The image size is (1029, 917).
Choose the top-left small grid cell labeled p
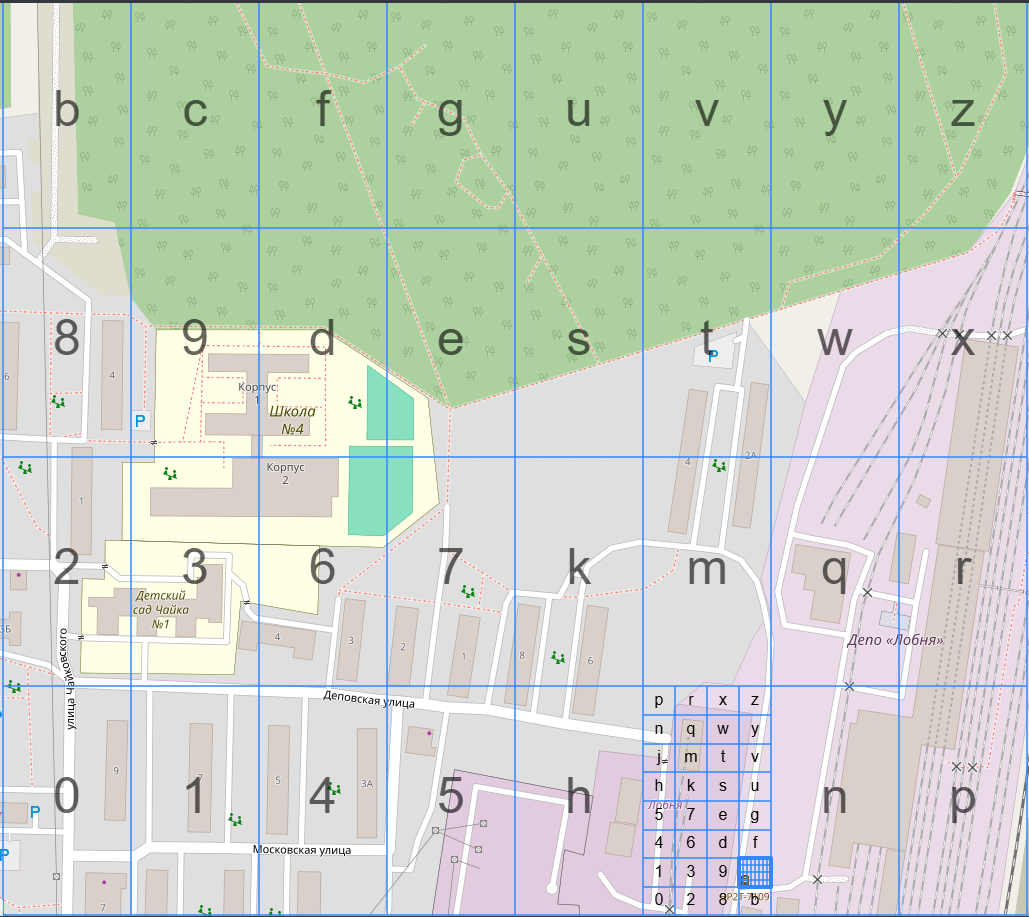click(x=658, y=700)
